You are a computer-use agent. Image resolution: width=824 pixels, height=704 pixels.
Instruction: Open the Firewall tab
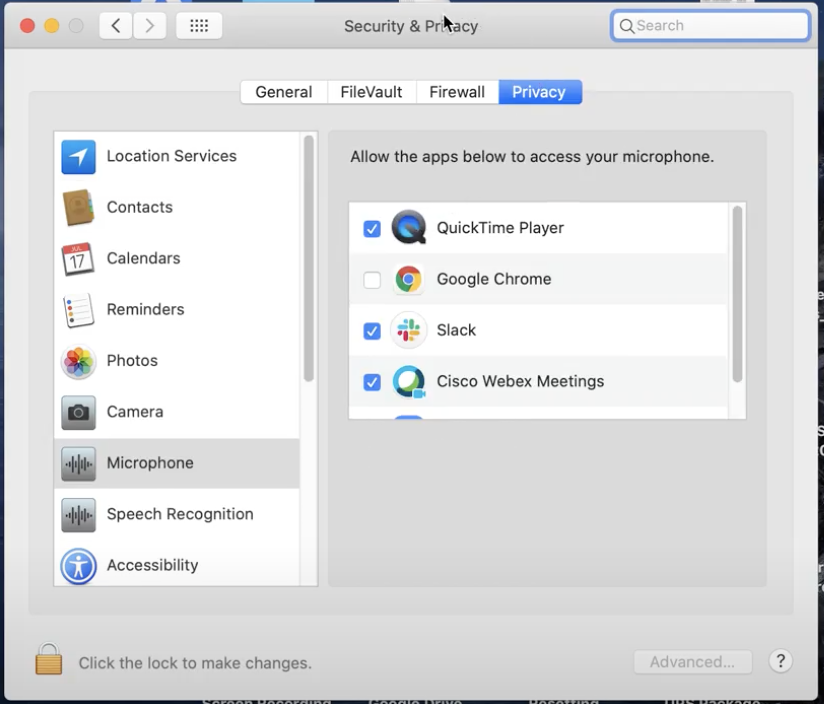click(457, 92)
